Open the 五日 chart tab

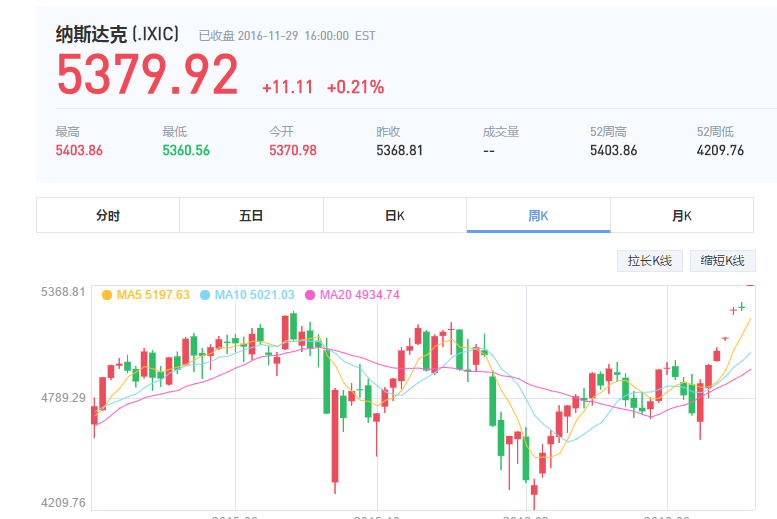point(251,215)
